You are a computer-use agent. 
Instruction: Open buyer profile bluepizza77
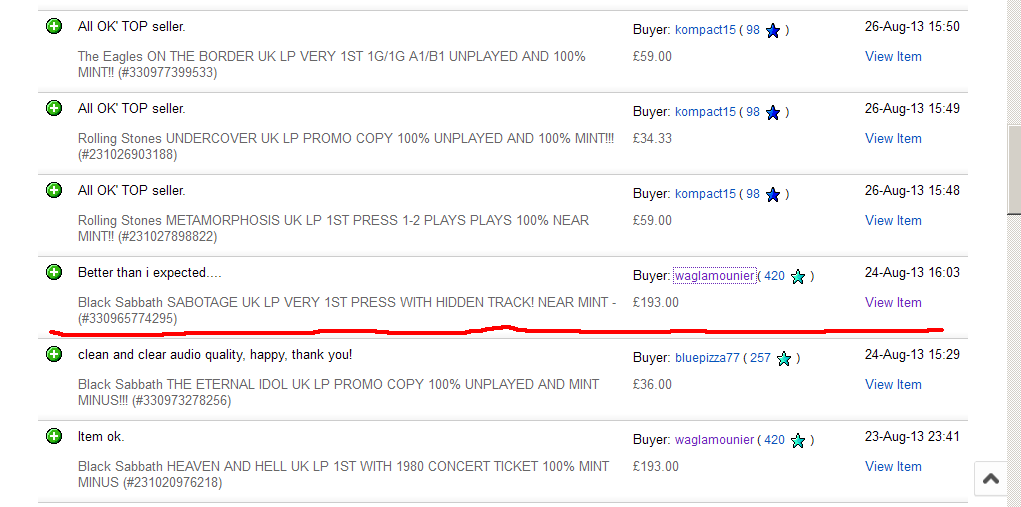click(707, 357)
